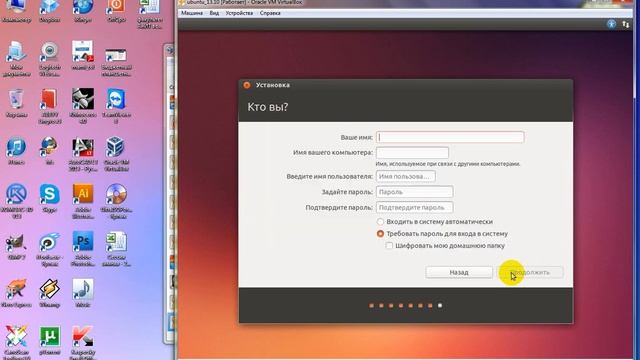Focus the 'Подтвердите пароль' field
The height and width of the screenshot is (360, 640).
tap(414, 207)
